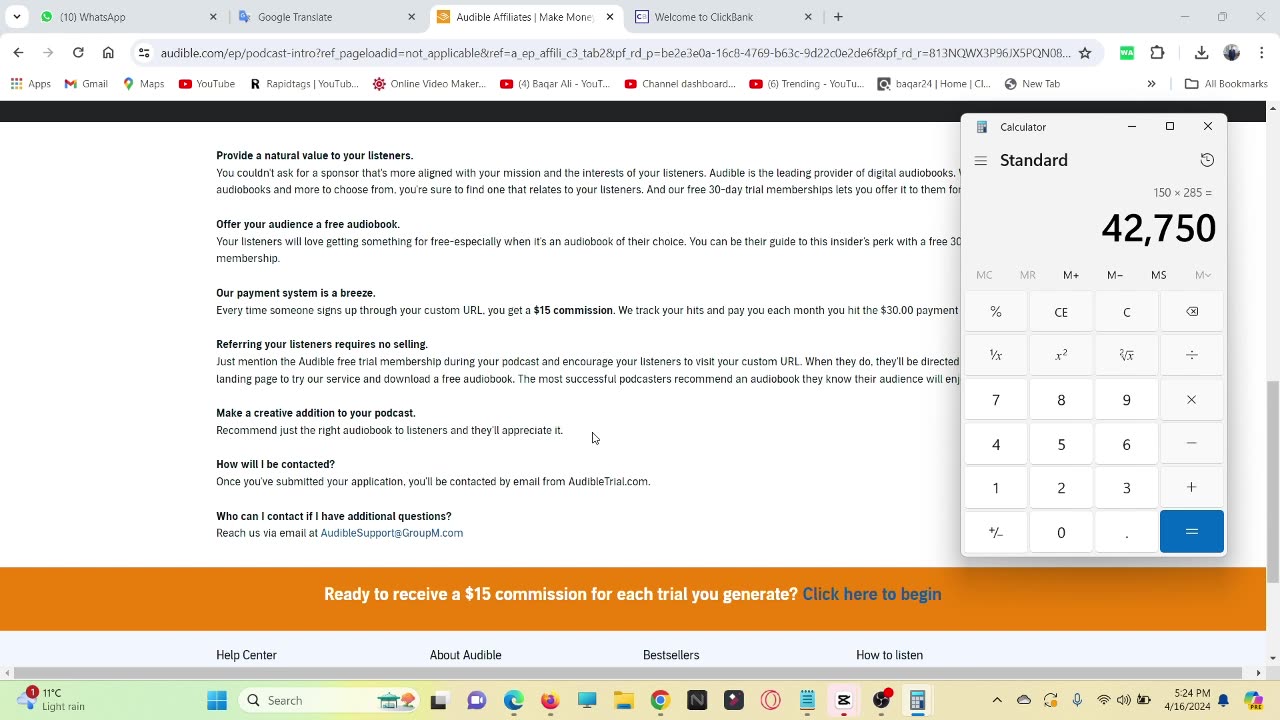Image resolution: width=1280 pixels, height=720 pixels.
Task: Click the square root key
Action: (1126, 355)
